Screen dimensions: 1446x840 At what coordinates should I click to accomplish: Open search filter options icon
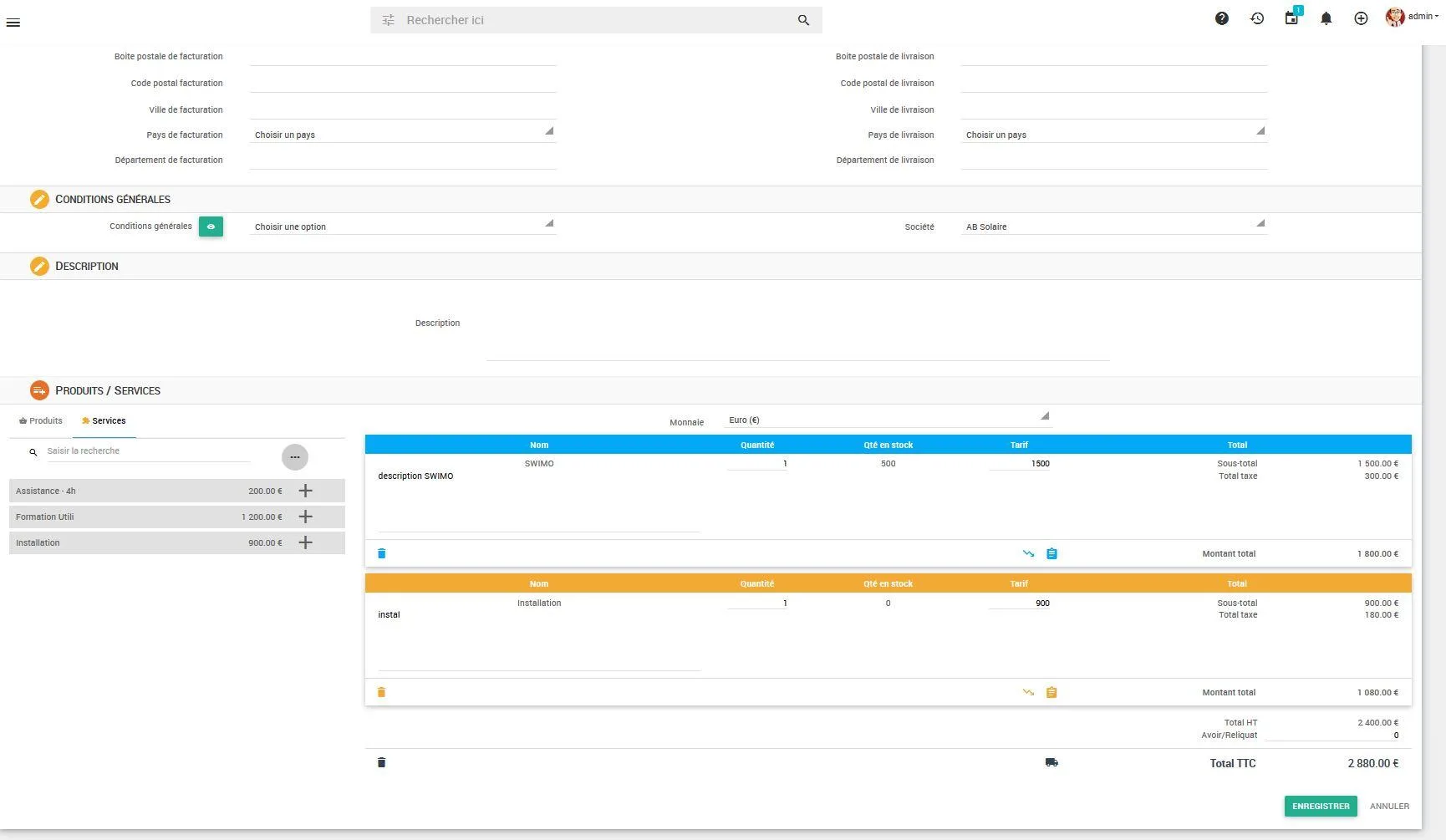(x=388, y=20)
